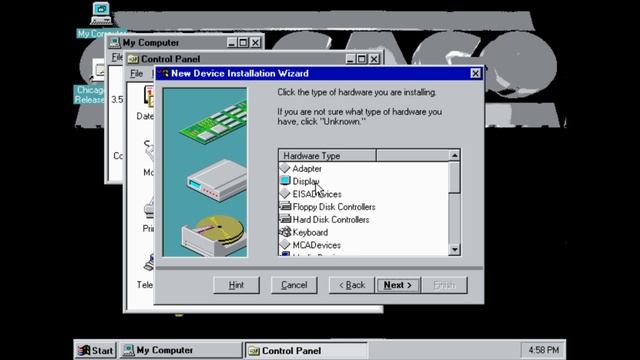This screenshot has height=360, width=640.
Task: Click scroll down arrow in hardware list
Action: 454,249
